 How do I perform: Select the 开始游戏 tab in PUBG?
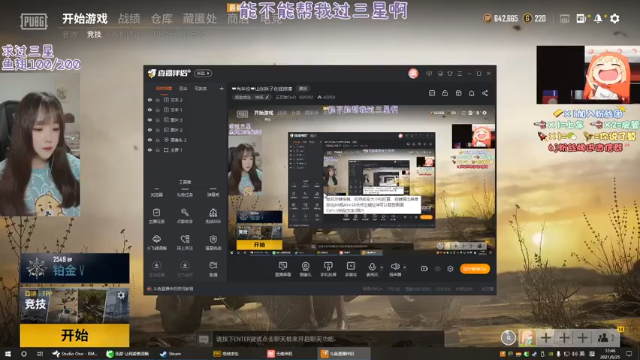pos(84,19)
